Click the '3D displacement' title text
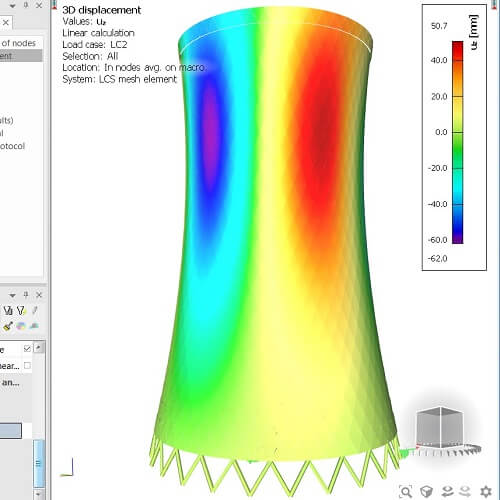The width and height of the screenshot is (500, 500). (x=102, y=10)
